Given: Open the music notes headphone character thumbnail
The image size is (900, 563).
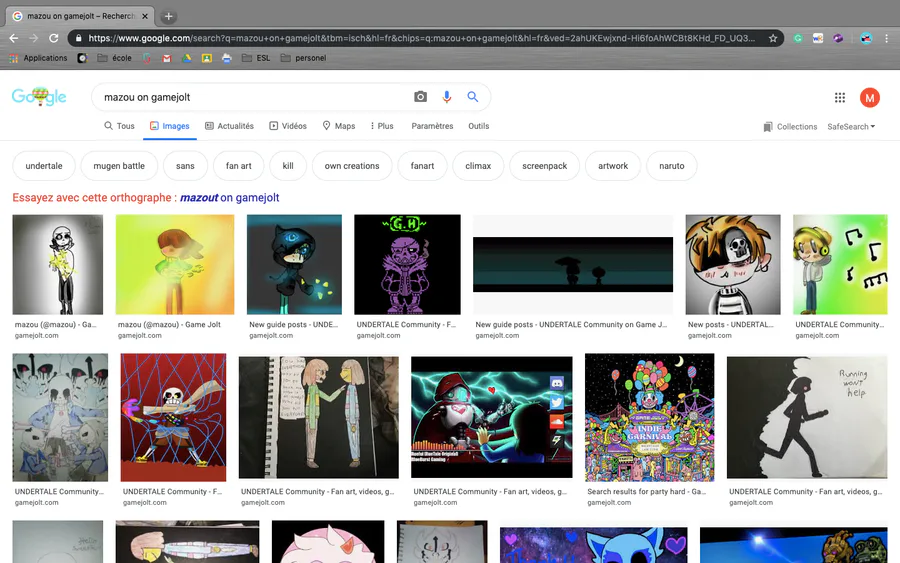Looking at the screenshot, I should (x=840, y=265).
